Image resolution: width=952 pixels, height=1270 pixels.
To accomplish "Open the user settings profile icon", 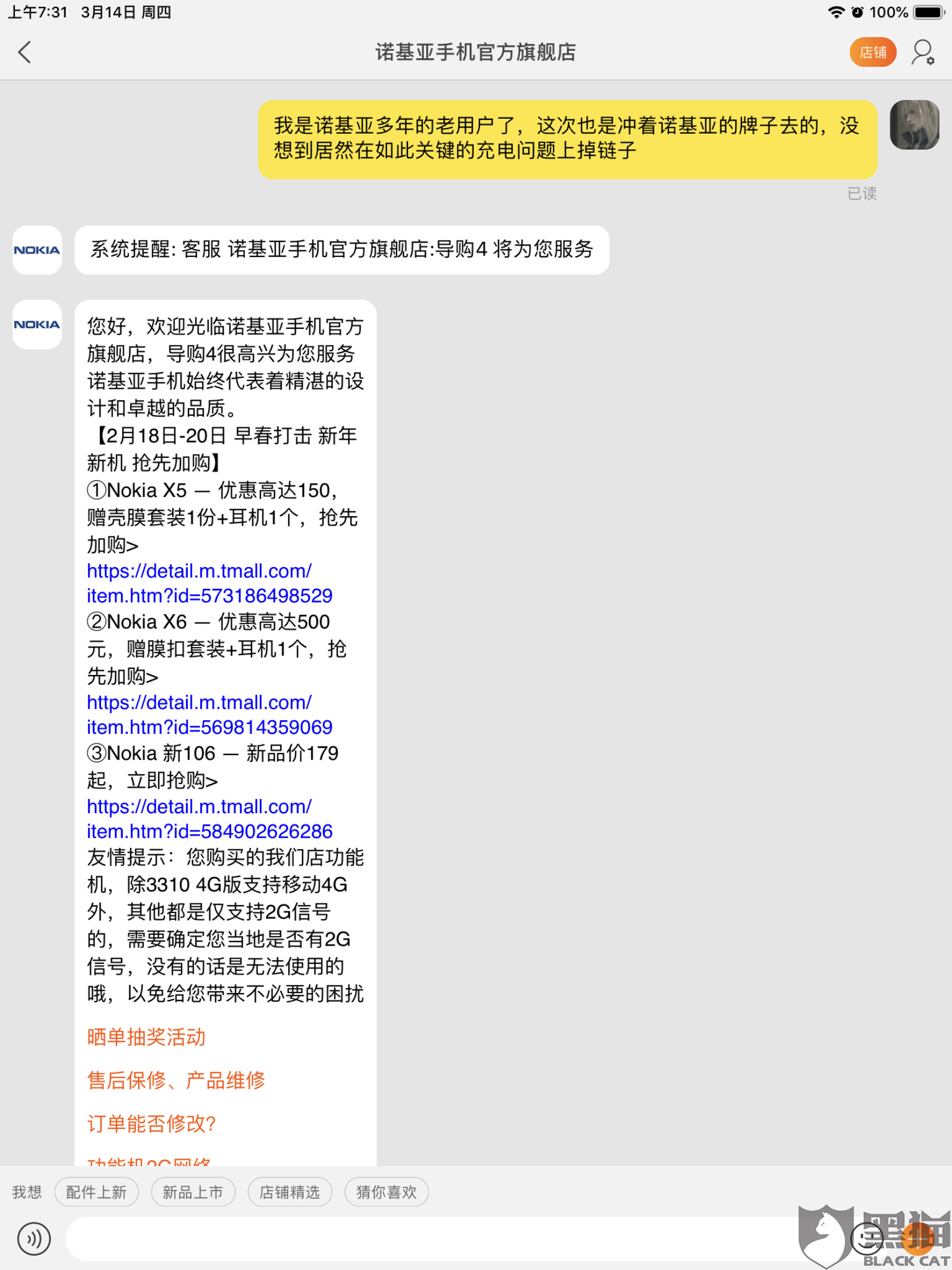I will 923,52.
